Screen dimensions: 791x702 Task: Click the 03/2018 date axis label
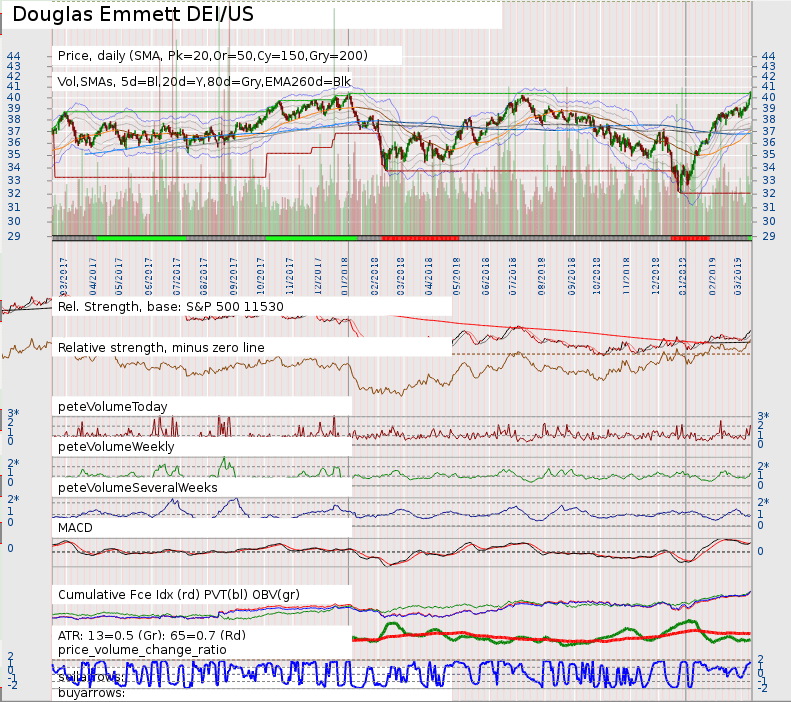pos(401,276)
